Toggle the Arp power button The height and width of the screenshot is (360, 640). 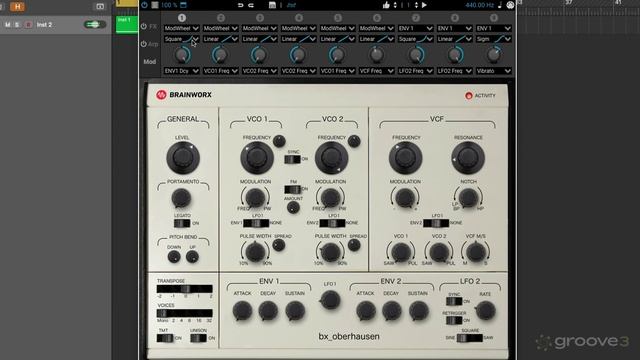tap(144, 44)
